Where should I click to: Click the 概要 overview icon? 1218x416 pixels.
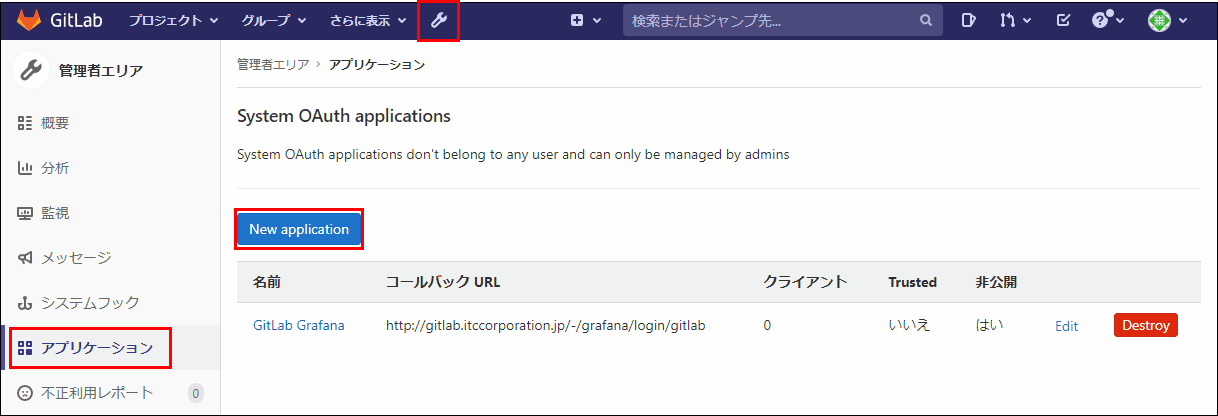point(26,123)
